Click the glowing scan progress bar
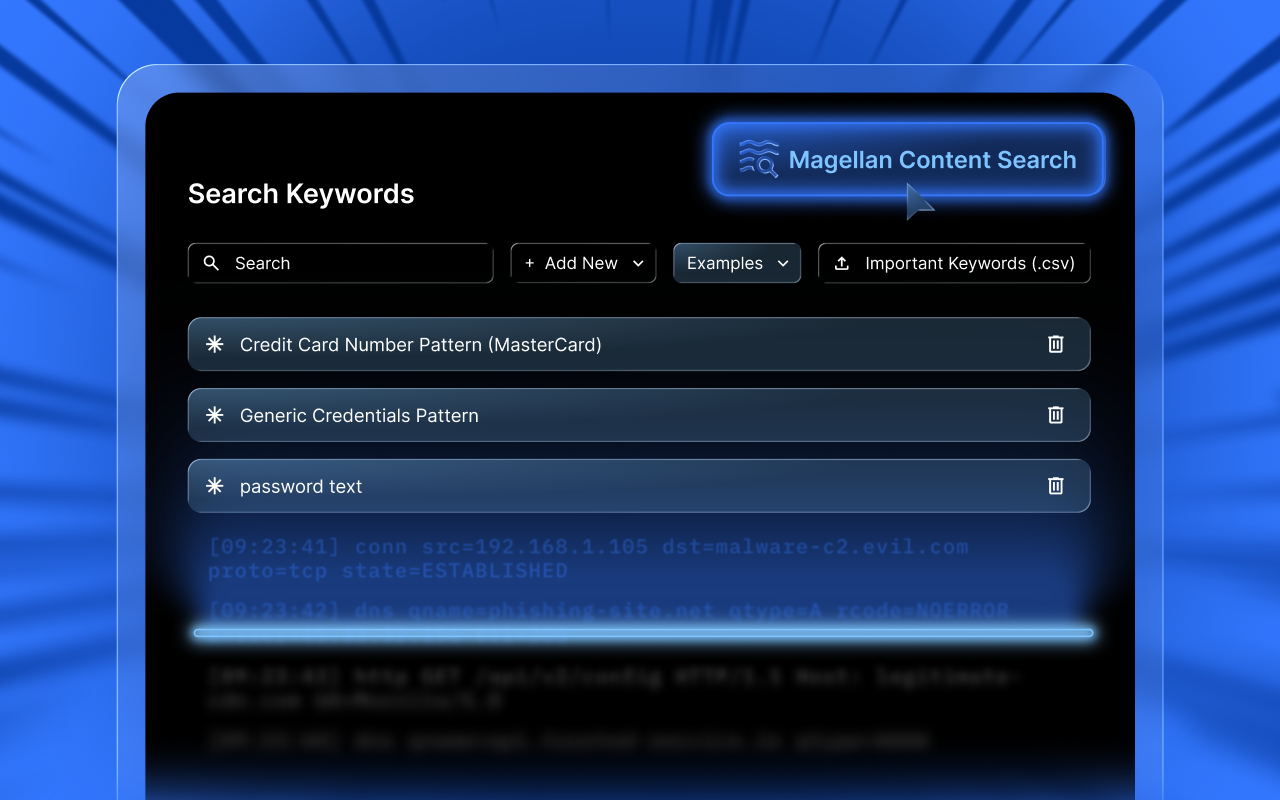 point(643,633)
